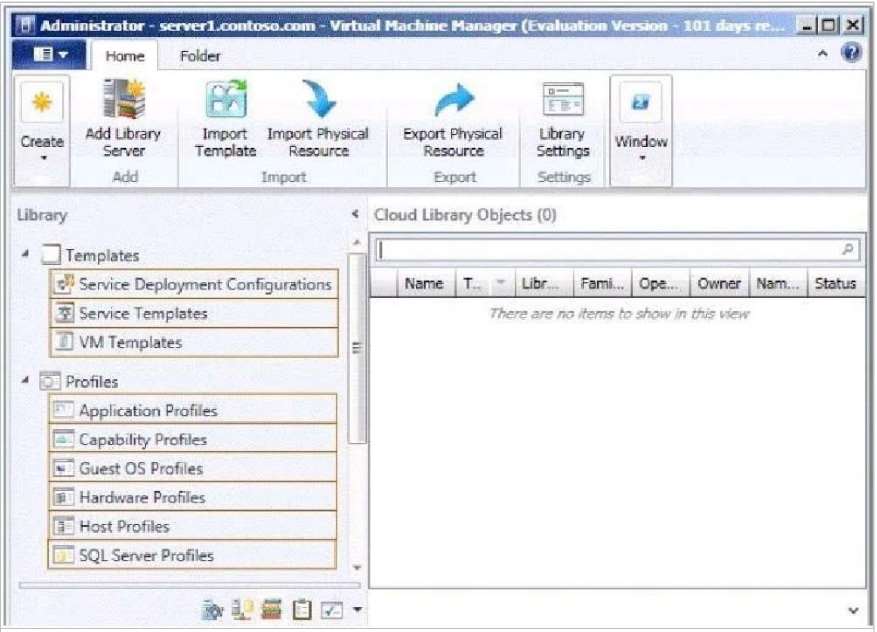
Task: Click the Service Deployment Configurations node icon
Action: click(x=64, y=284)
